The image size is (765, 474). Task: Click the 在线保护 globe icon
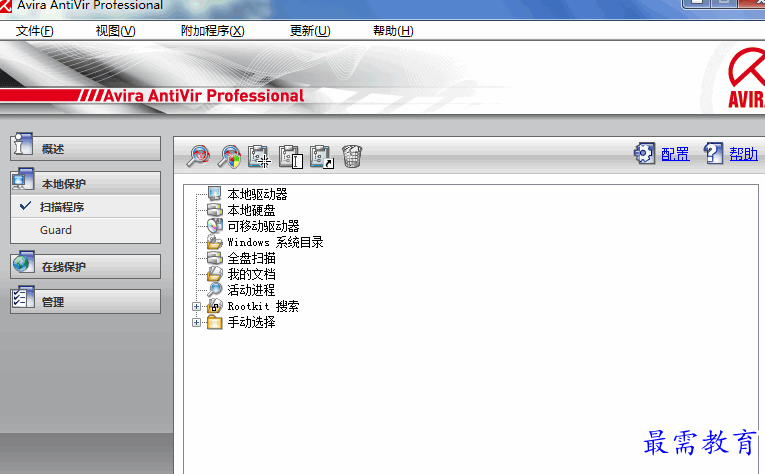coord(23,262)
